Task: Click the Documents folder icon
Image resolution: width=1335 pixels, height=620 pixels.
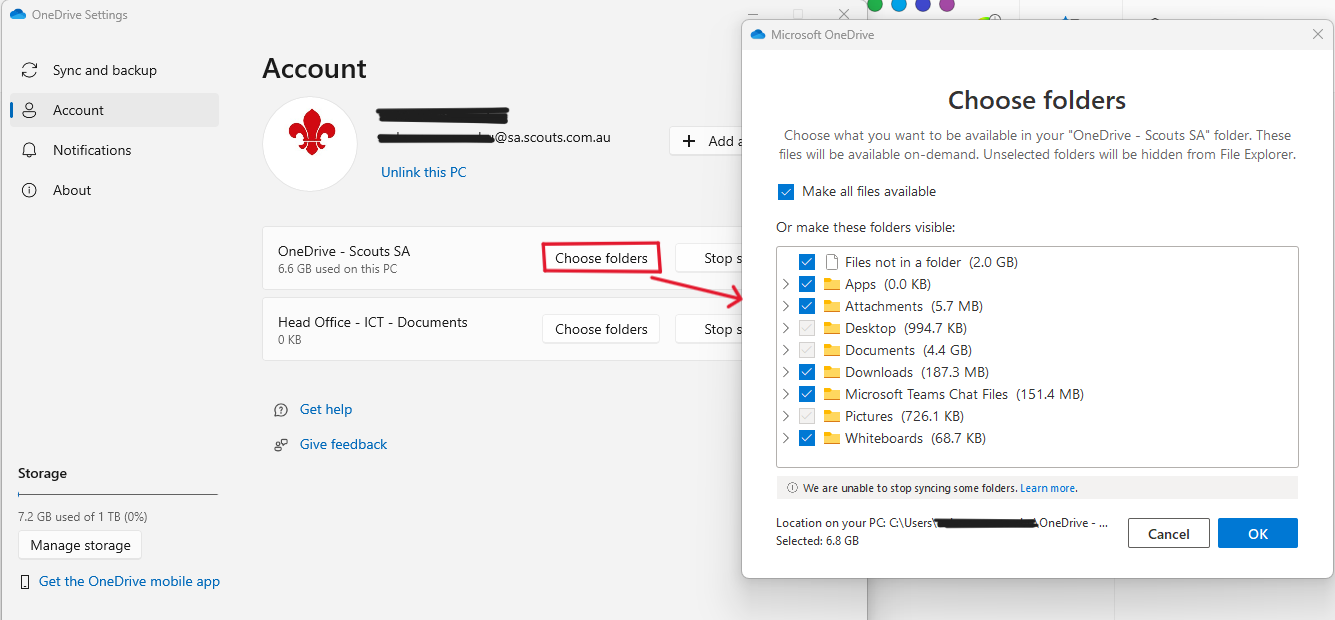Action: [831, 350]
